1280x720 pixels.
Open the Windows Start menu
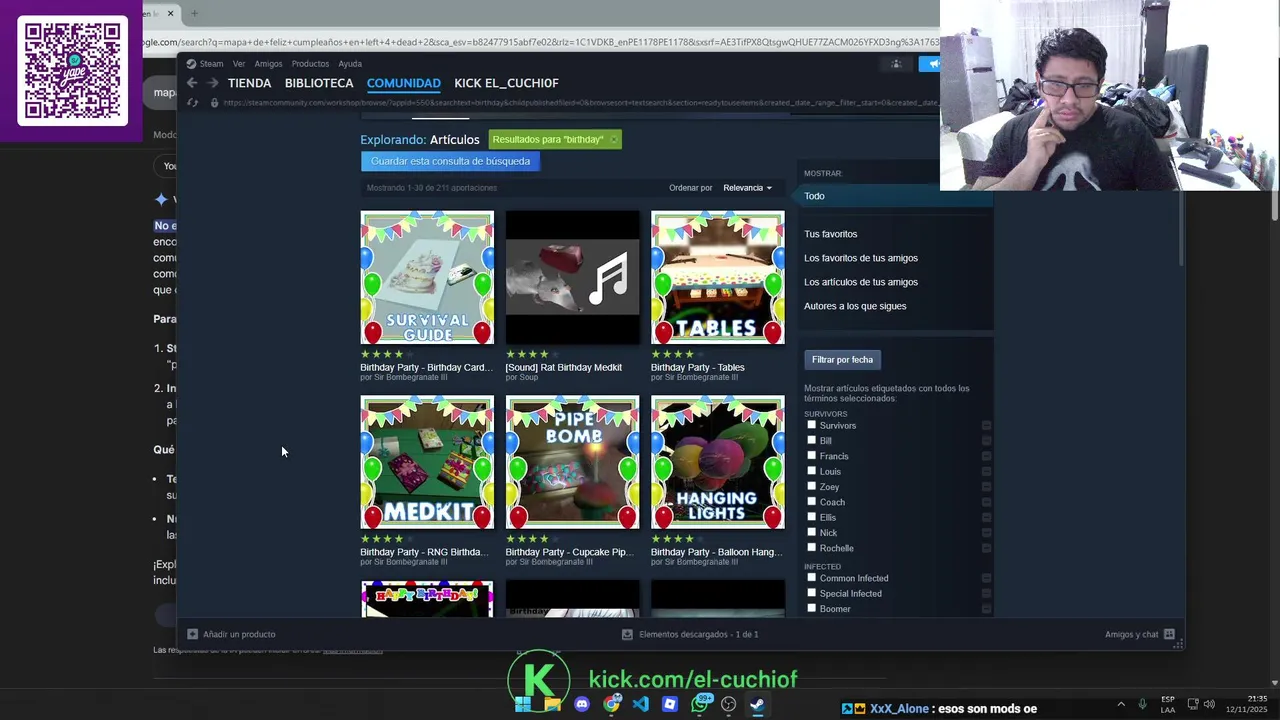[522, 704]
